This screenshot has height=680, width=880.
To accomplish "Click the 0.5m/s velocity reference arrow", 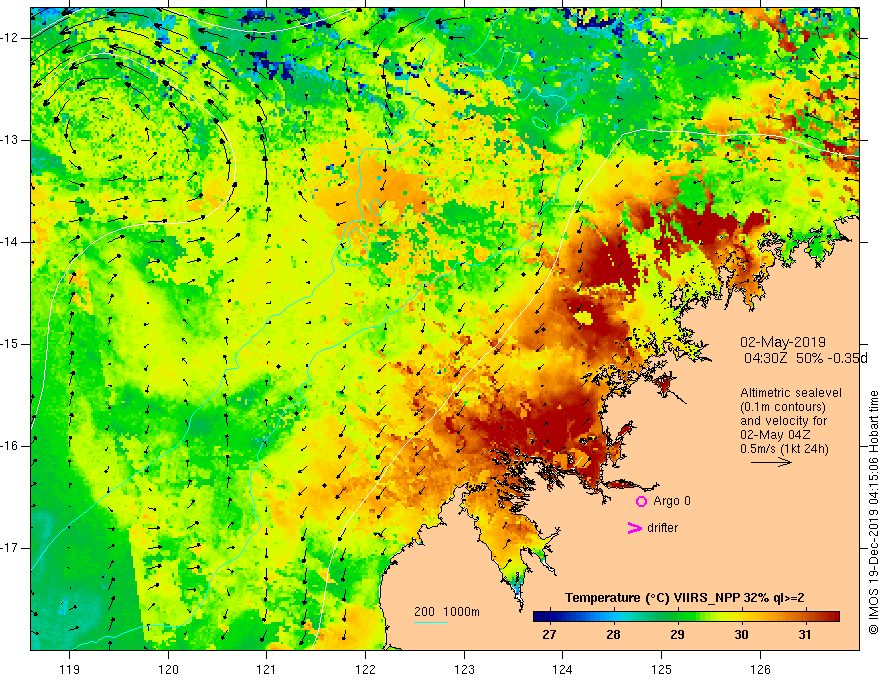I will pyautogui.click(x=771, y=462).
